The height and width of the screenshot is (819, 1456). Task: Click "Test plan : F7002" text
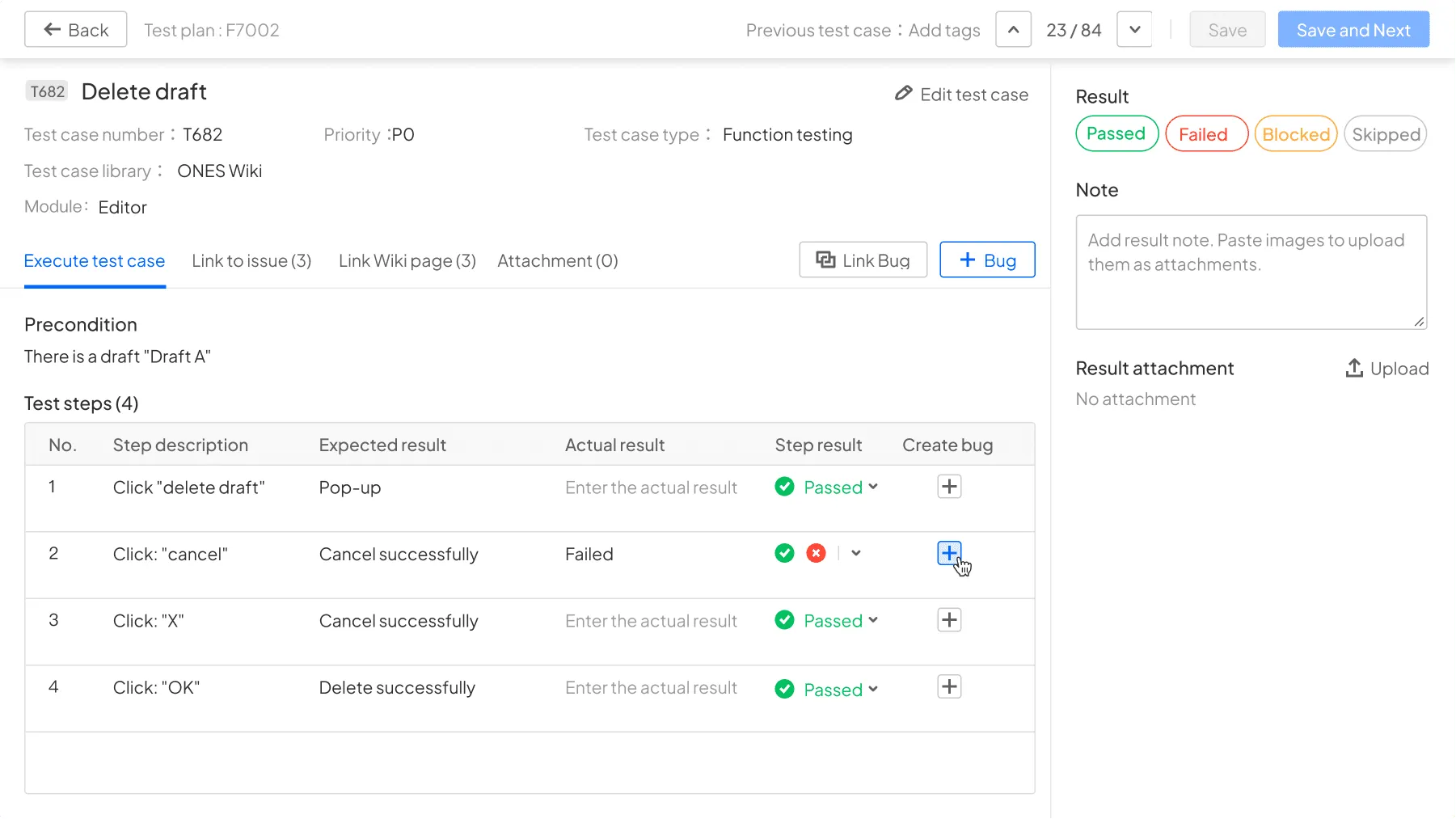coord(212,30)
